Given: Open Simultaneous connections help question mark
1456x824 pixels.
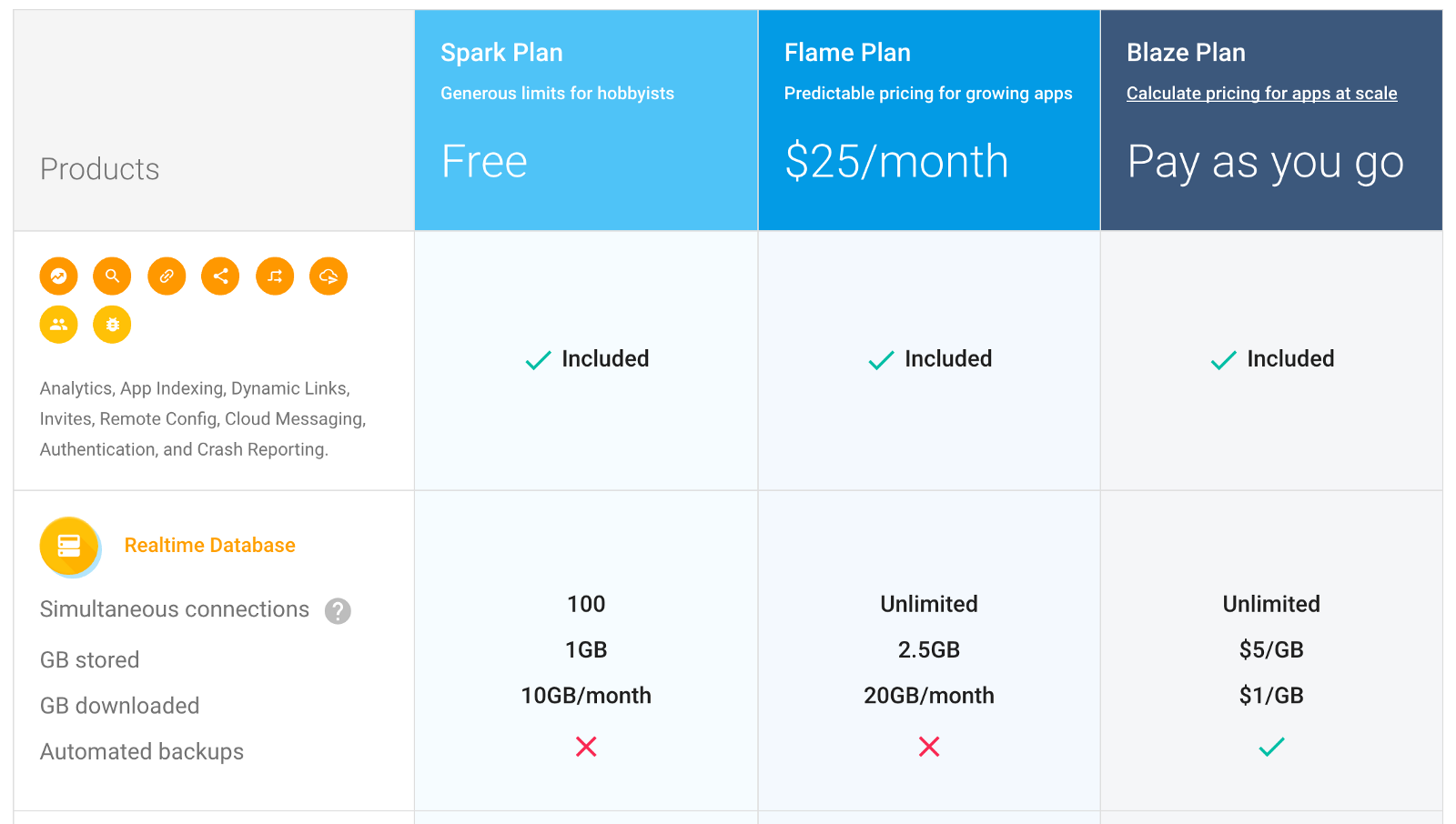Looking at the screenshot, I should tap(338, 611).
